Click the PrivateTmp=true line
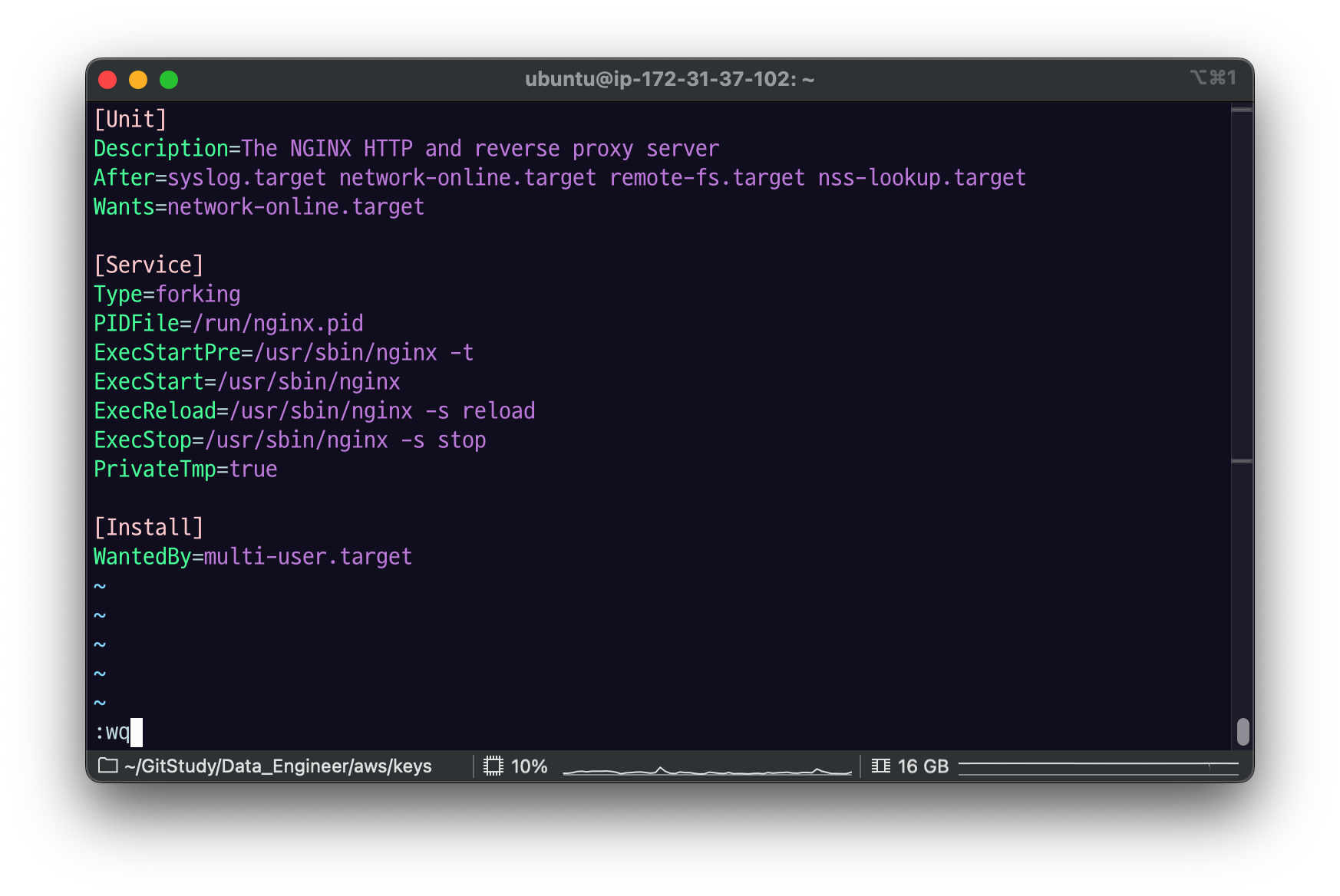This screenshot has width=1340, height=896. (x=184, y=469)
